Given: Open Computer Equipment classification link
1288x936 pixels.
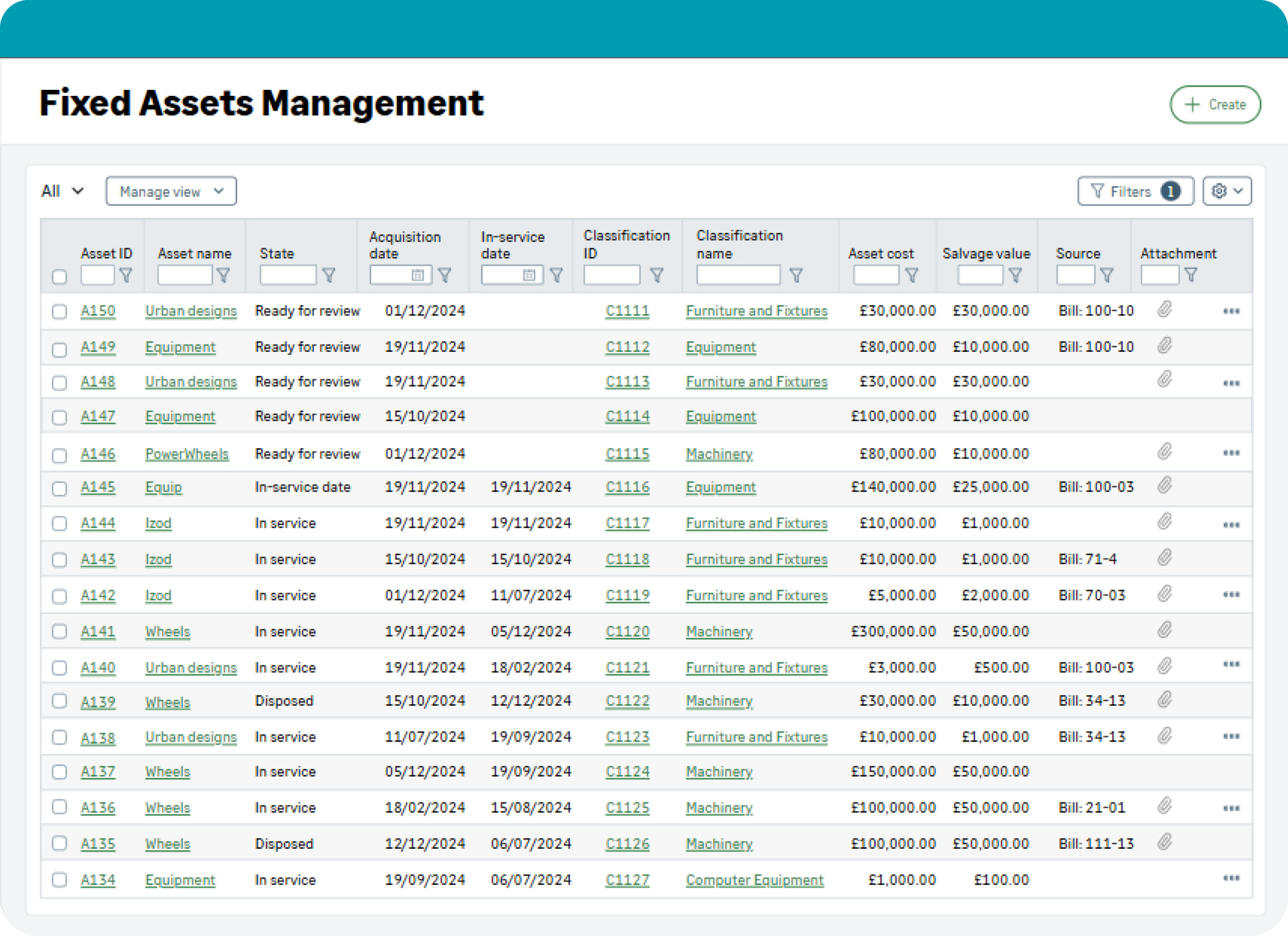Looking at the screenshot, I should 754,880.
